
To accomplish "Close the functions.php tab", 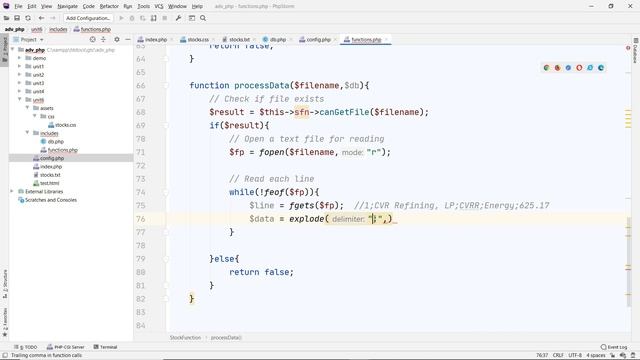I will click(x=386, y=40).
